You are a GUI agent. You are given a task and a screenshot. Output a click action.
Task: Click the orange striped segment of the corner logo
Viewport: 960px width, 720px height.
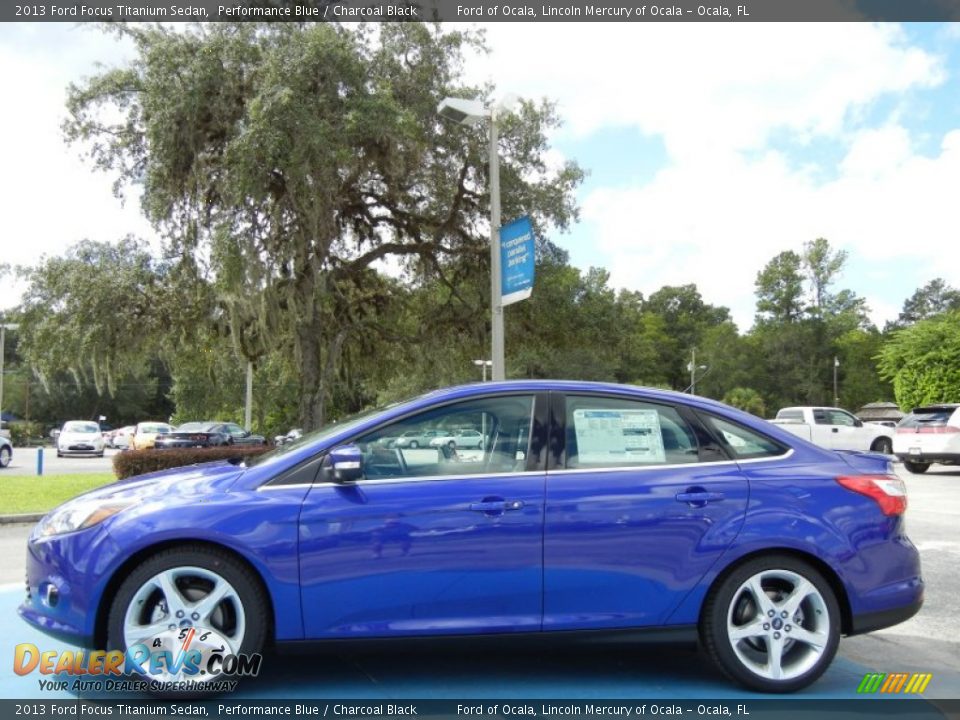pyautogui.click(x=893, y=683)
